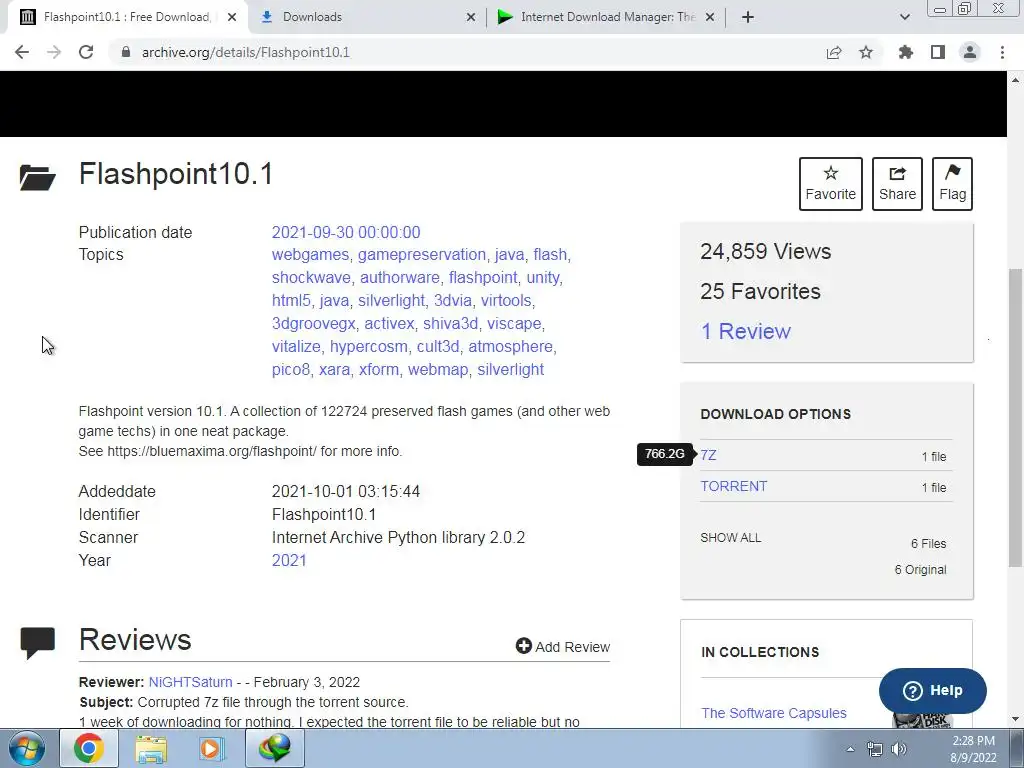Toggle the browser side panel icon

[x=938, y=52]
